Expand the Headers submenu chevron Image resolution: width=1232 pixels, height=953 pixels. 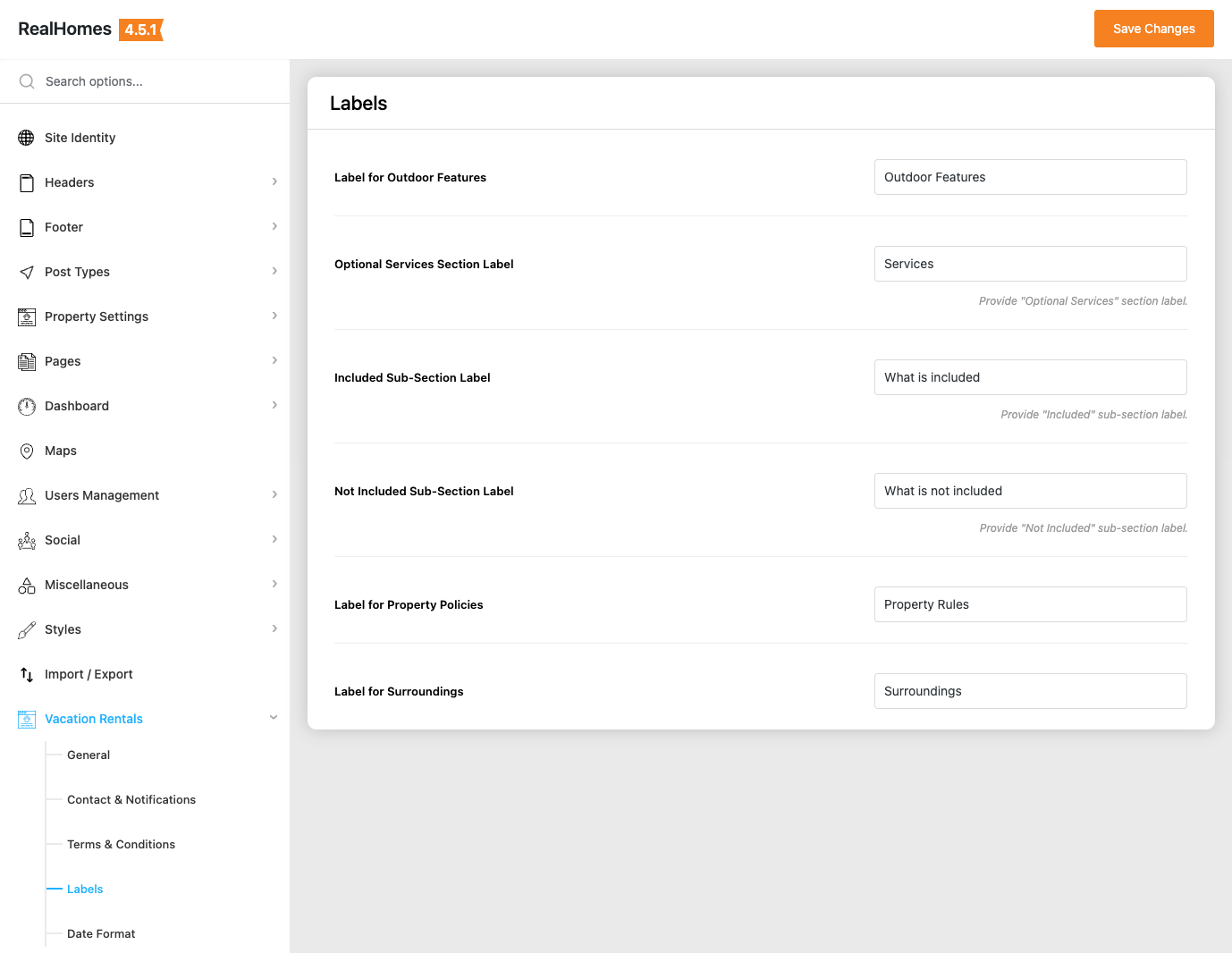pyautogui.click(x=274, y=181)
